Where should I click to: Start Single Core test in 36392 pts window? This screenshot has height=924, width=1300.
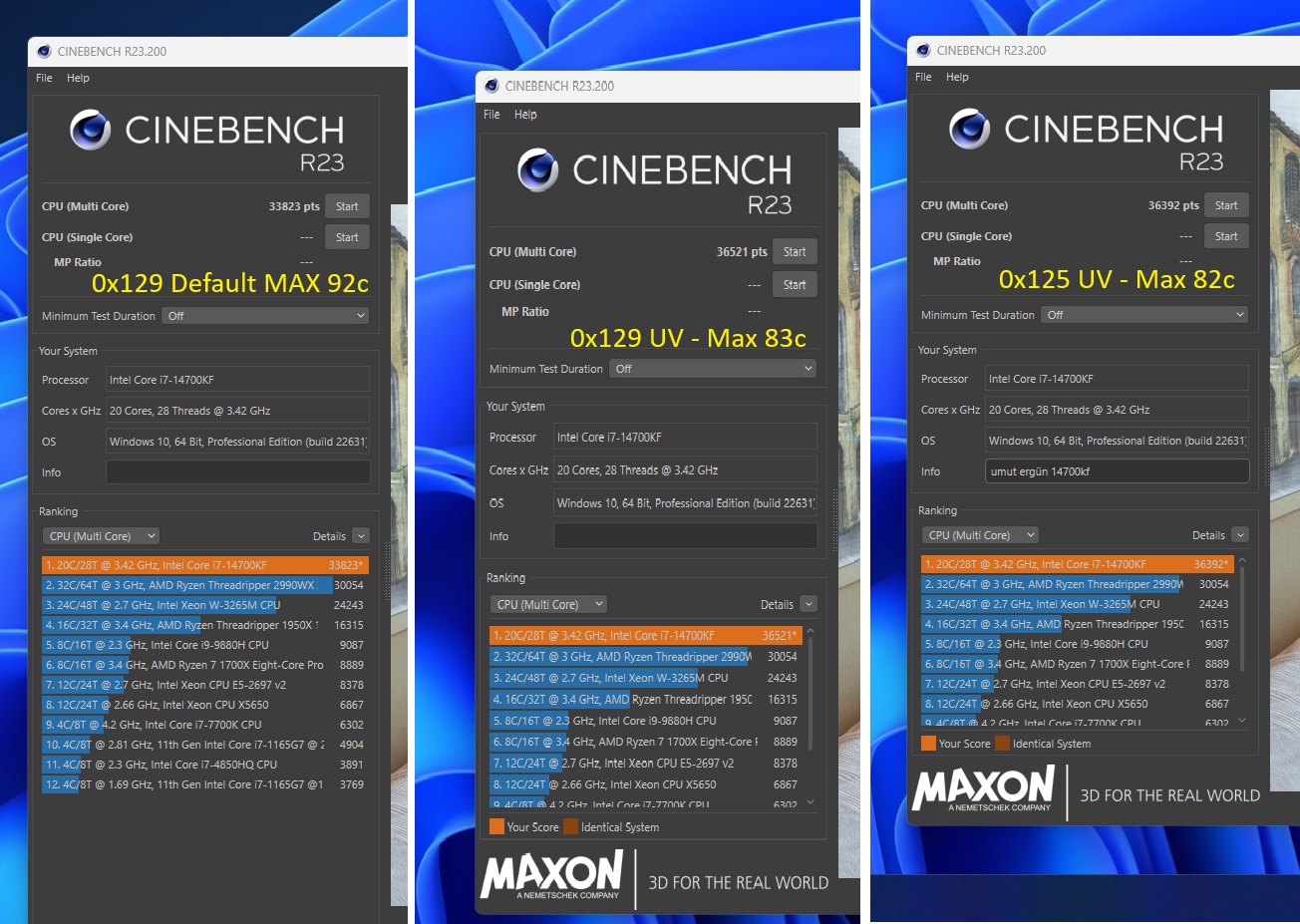(x=1226, y=236)
